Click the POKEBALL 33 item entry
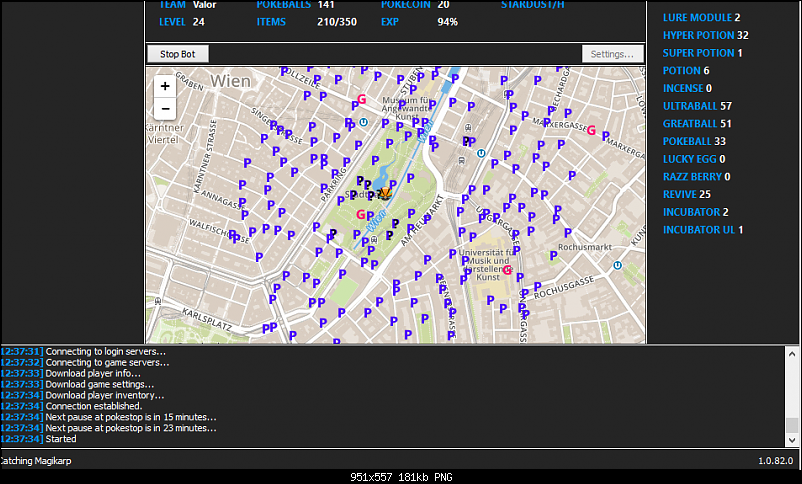Image resolution: width=802 pixels, height=484 pixels. (x=694, y=141)
